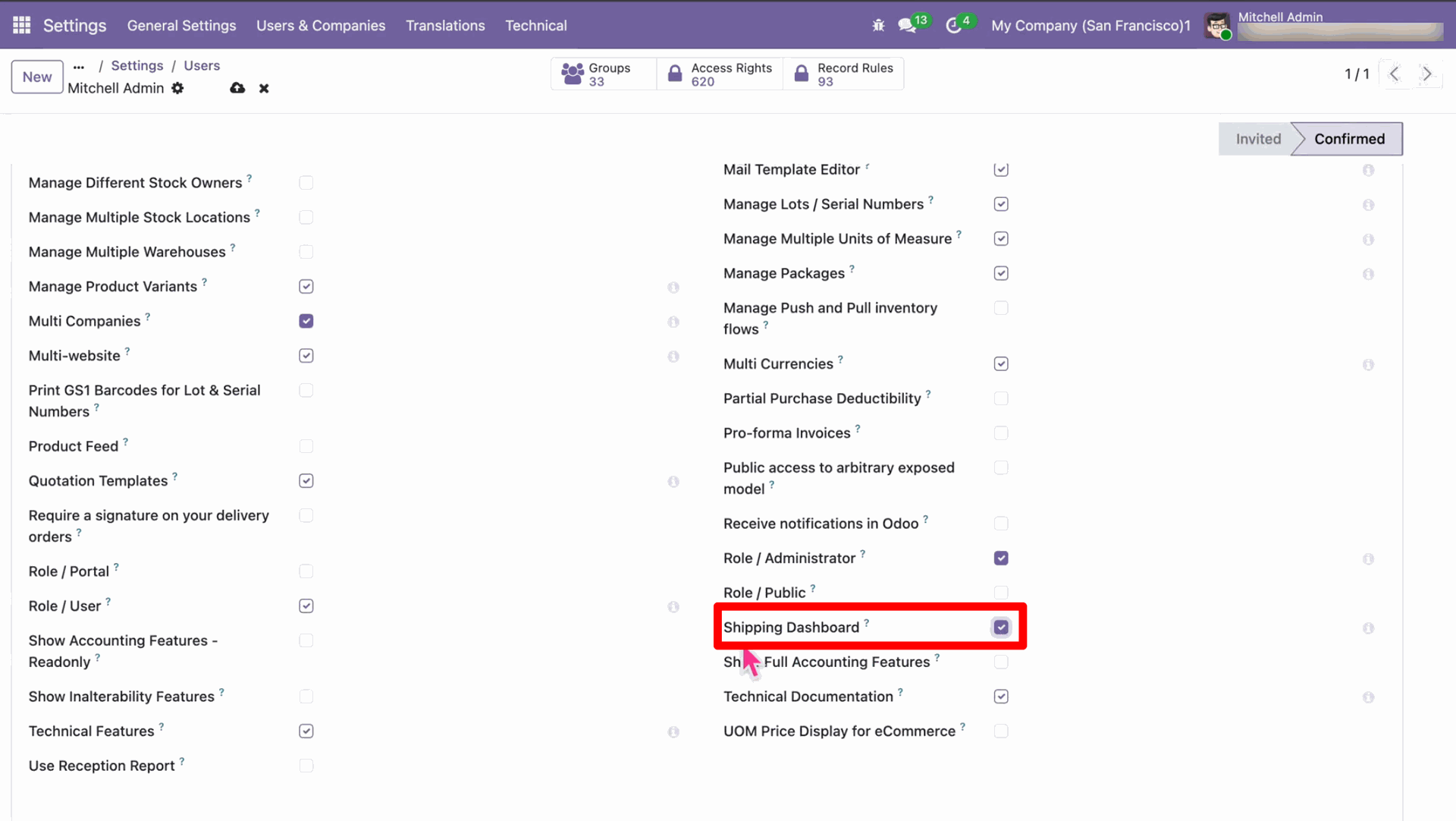Go to Users breadcrumb link
The height and width of the screenshot is (821, 1456).
point(202,66)
